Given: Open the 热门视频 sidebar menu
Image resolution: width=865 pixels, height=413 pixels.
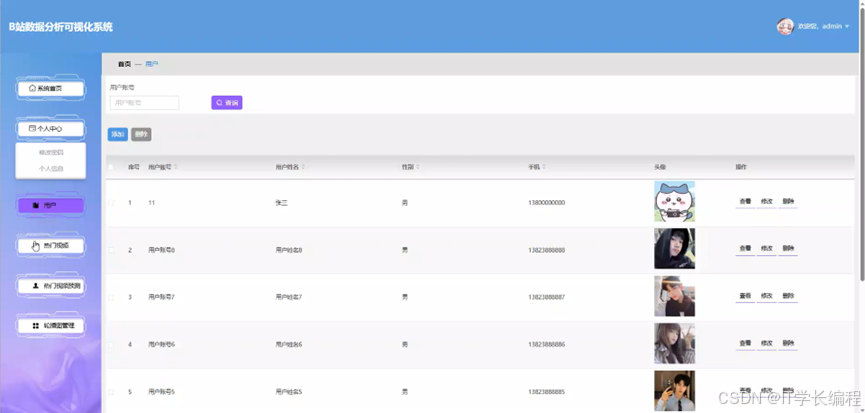Looking at the screenshot, I should pos(51,245).
